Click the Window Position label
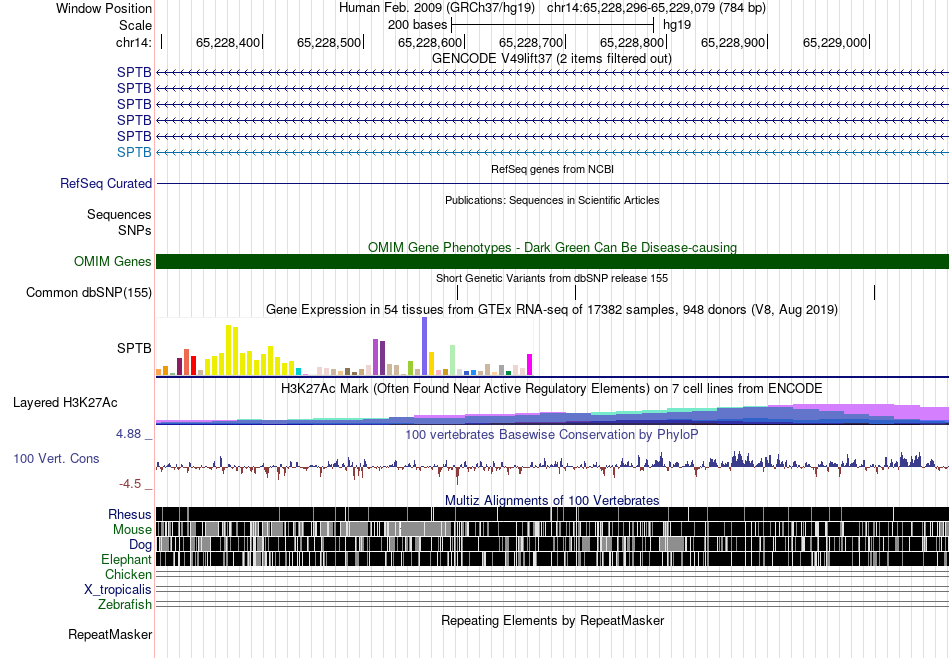 point(104,8)
